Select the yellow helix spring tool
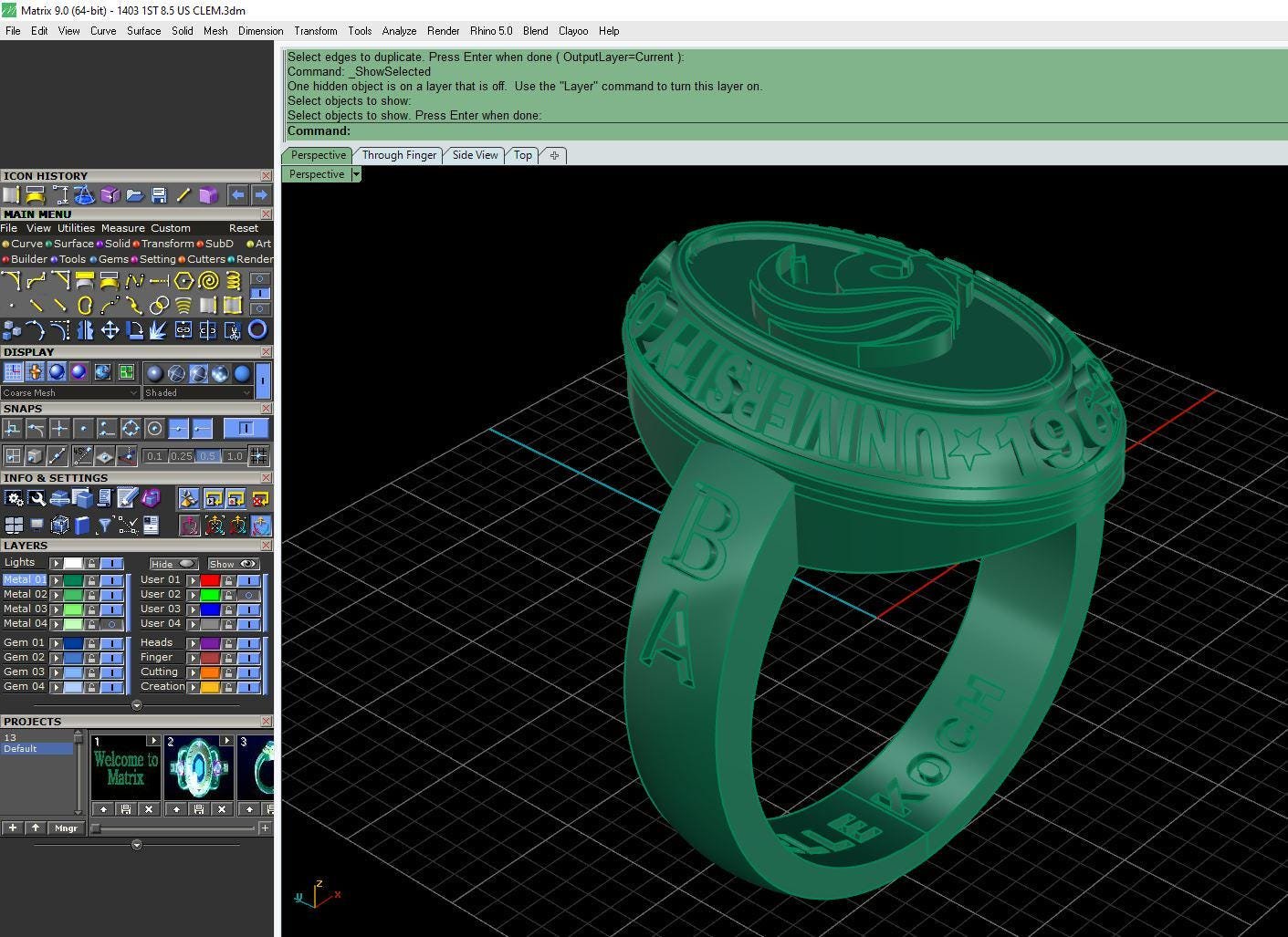 tap(233, 281)
